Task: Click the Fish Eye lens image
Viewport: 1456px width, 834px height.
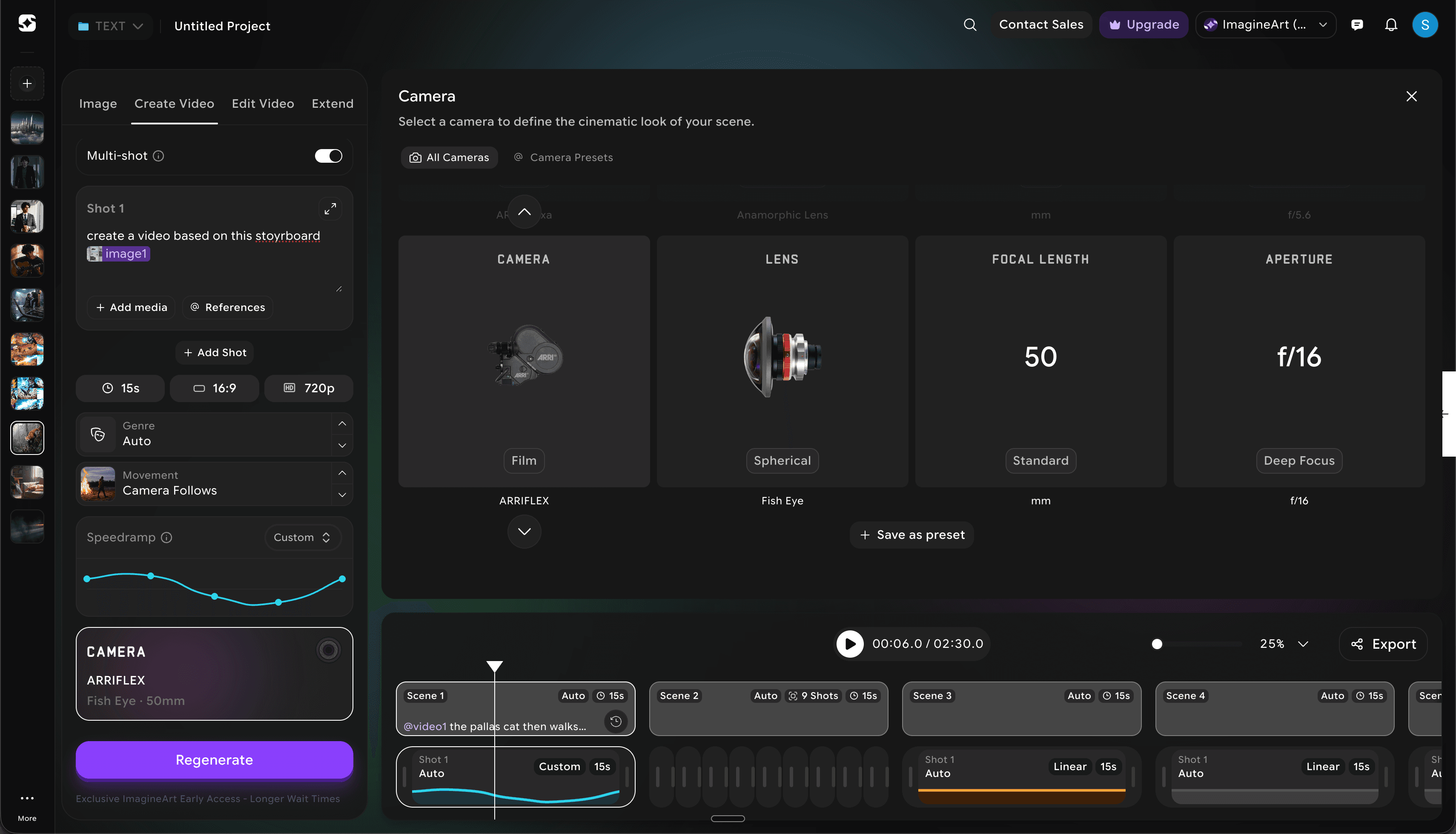Action: 782,356
